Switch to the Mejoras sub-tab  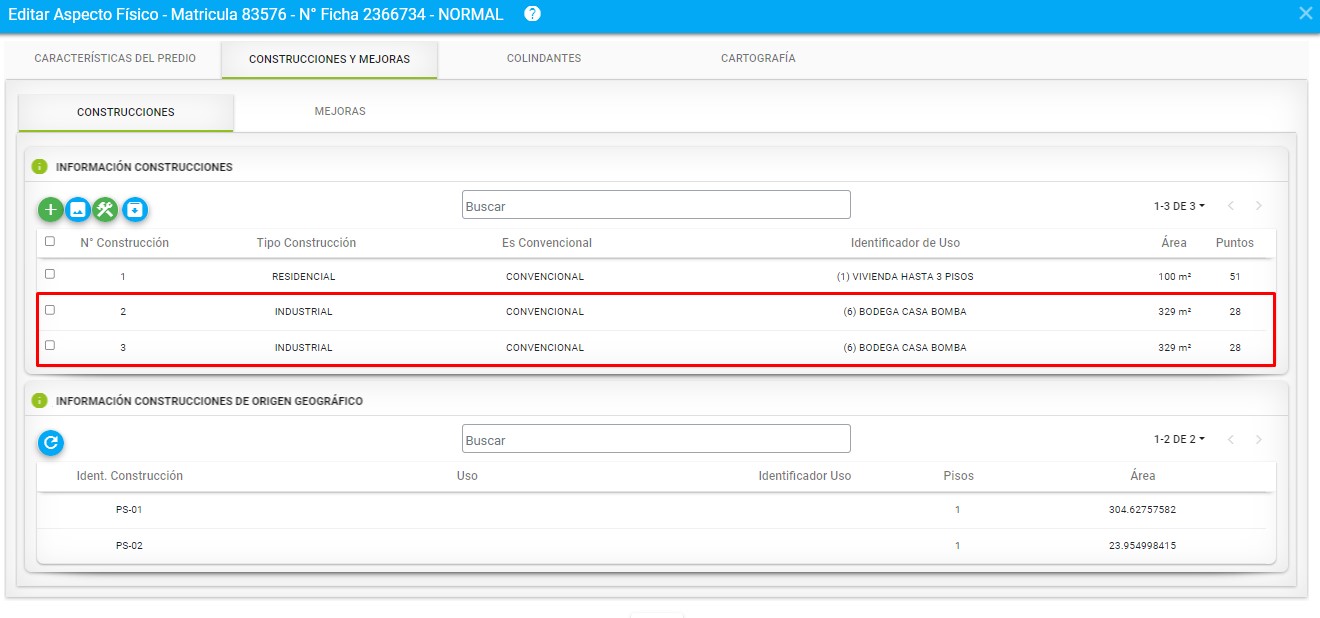(x=340, y=112)
